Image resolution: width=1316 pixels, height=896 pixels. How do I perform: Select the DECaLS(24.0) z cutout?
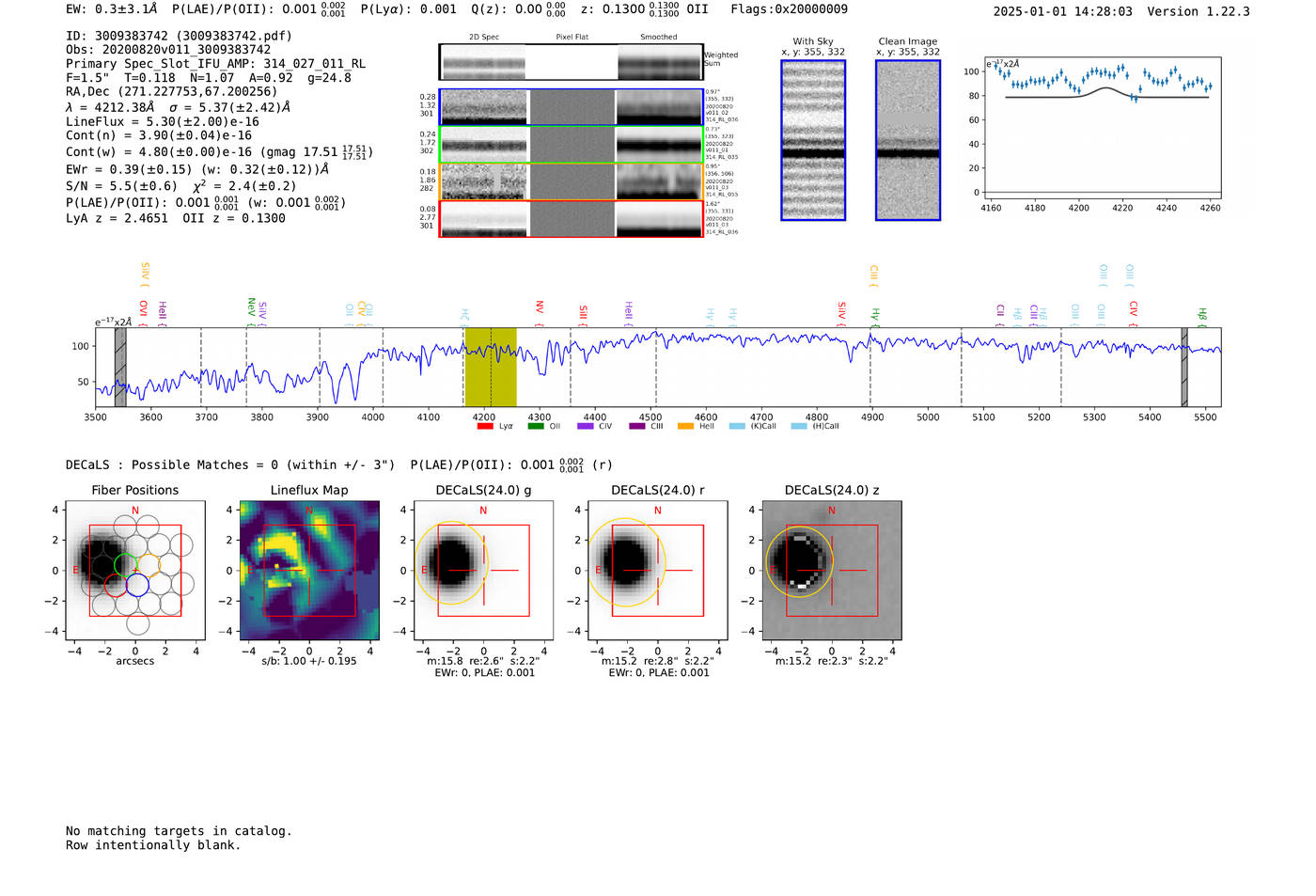click(x=832, y=571)
